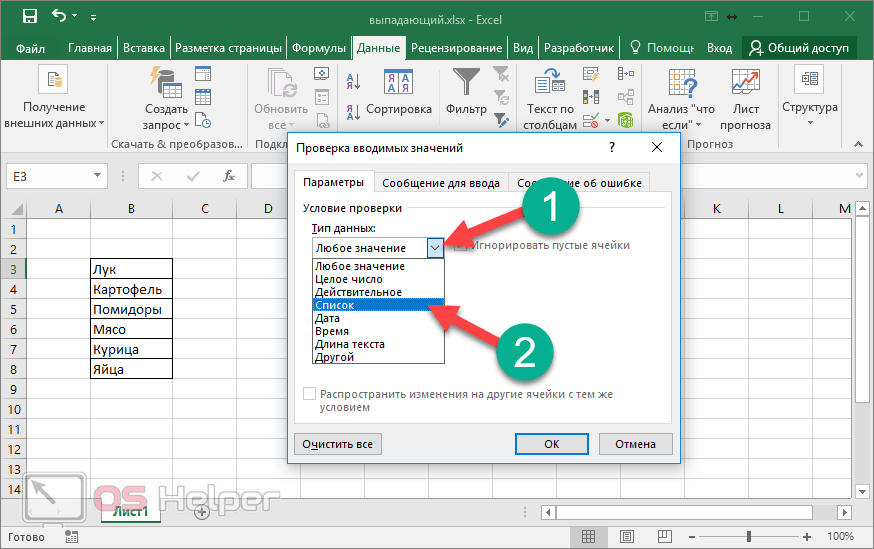The height and width of the screenshot is (549, 874).
Task: Add a new sheet with the plus icon
Action: click(x=201, y=511)
